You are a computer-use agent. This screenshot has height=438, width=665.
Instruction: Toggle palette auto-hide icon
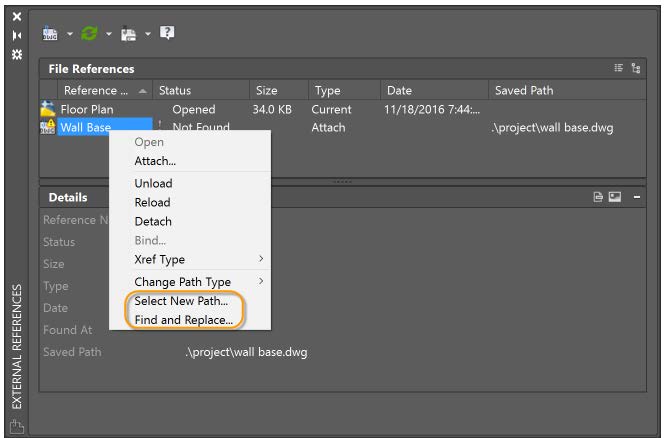click(x=16, y=35)
